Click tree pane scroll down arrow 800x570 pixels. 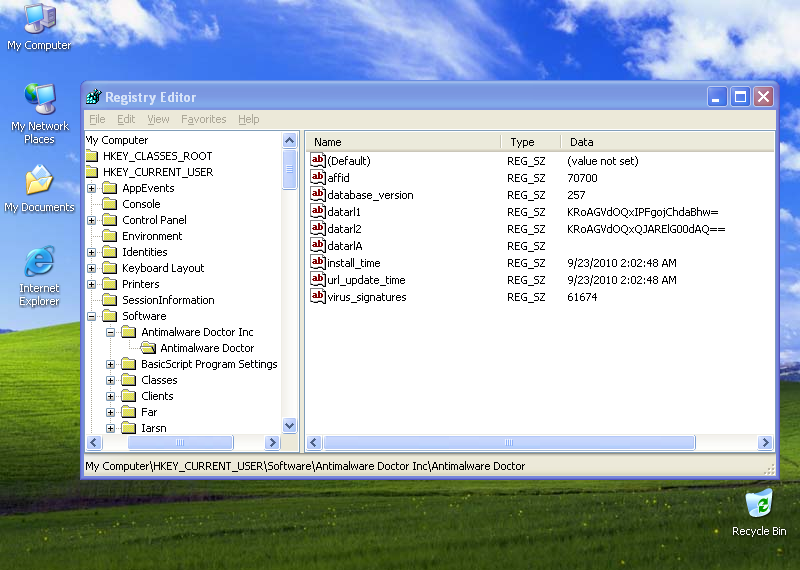pos(290,425)
